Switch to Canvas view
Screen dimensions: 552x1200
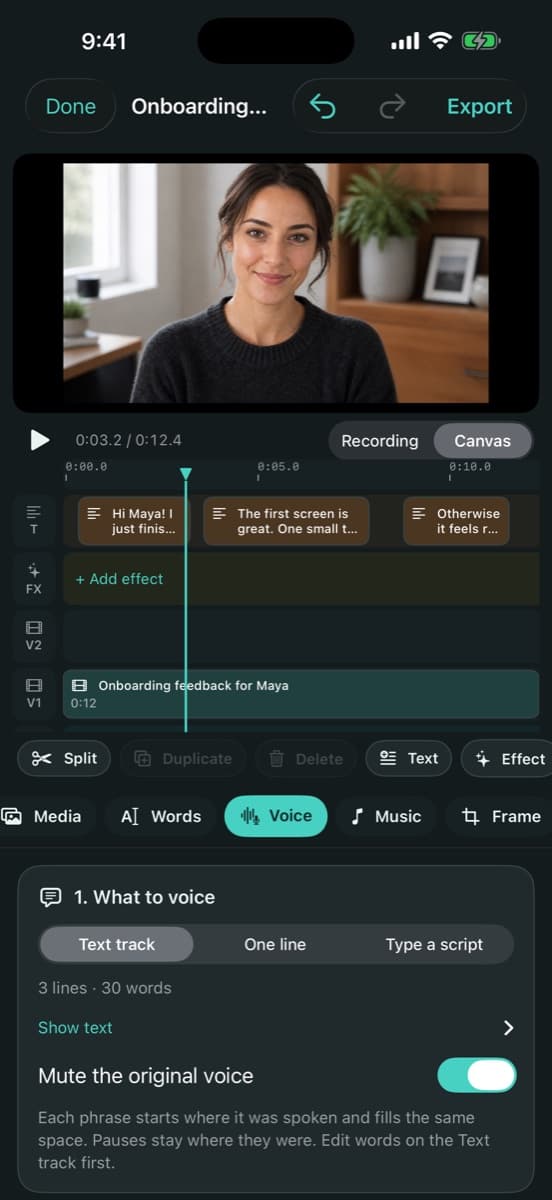pos(482,440)
